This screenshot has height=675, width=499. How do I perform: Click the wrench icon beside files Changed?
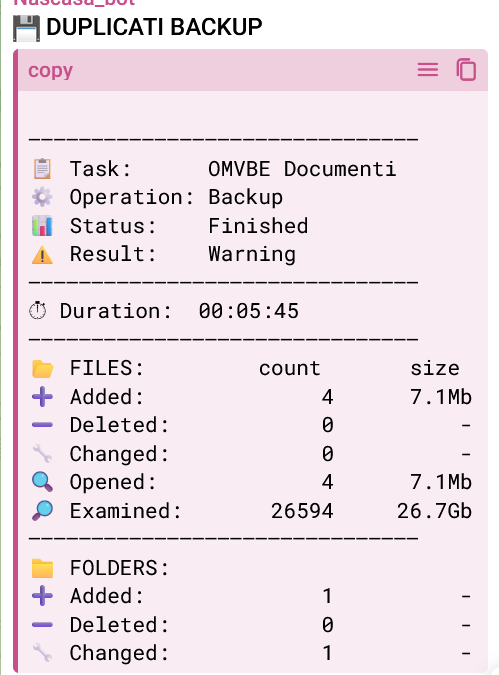click(42, 454)
